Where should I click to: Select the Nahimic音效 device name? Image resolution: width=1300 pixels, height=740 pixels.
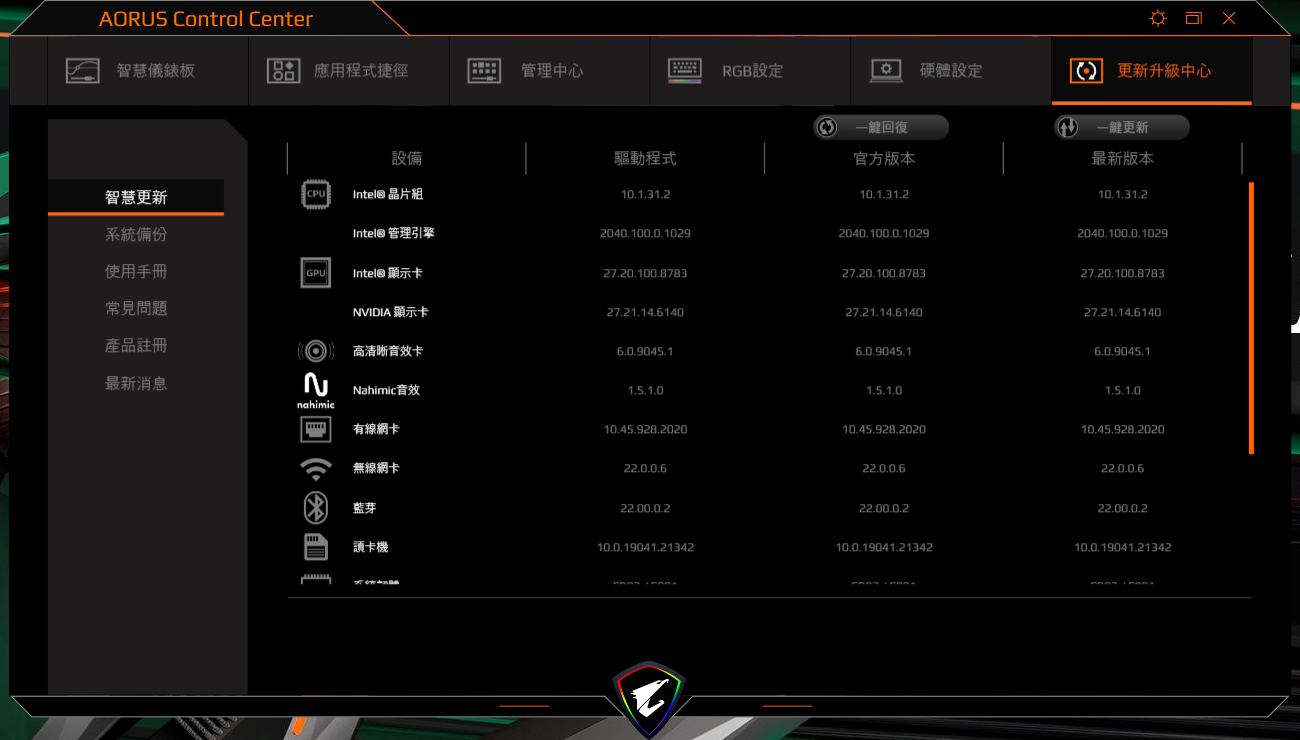click(x=386, y=390)
